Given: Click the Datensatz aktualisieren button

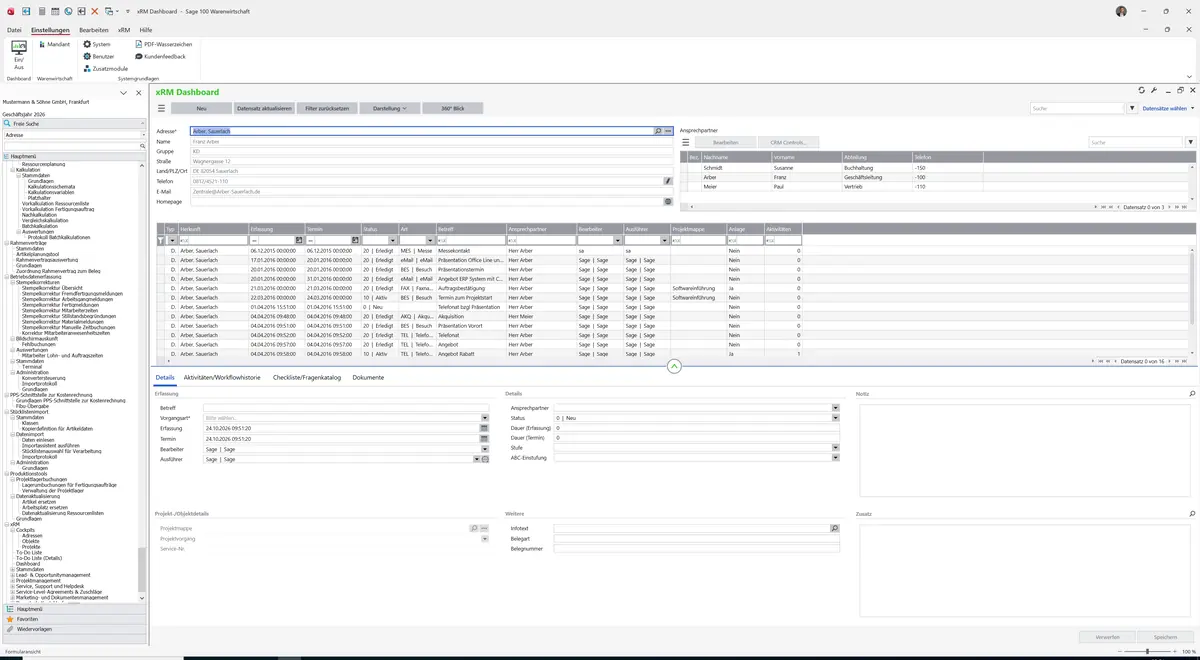Looking at the screenshot, I should tap(264, 108).
